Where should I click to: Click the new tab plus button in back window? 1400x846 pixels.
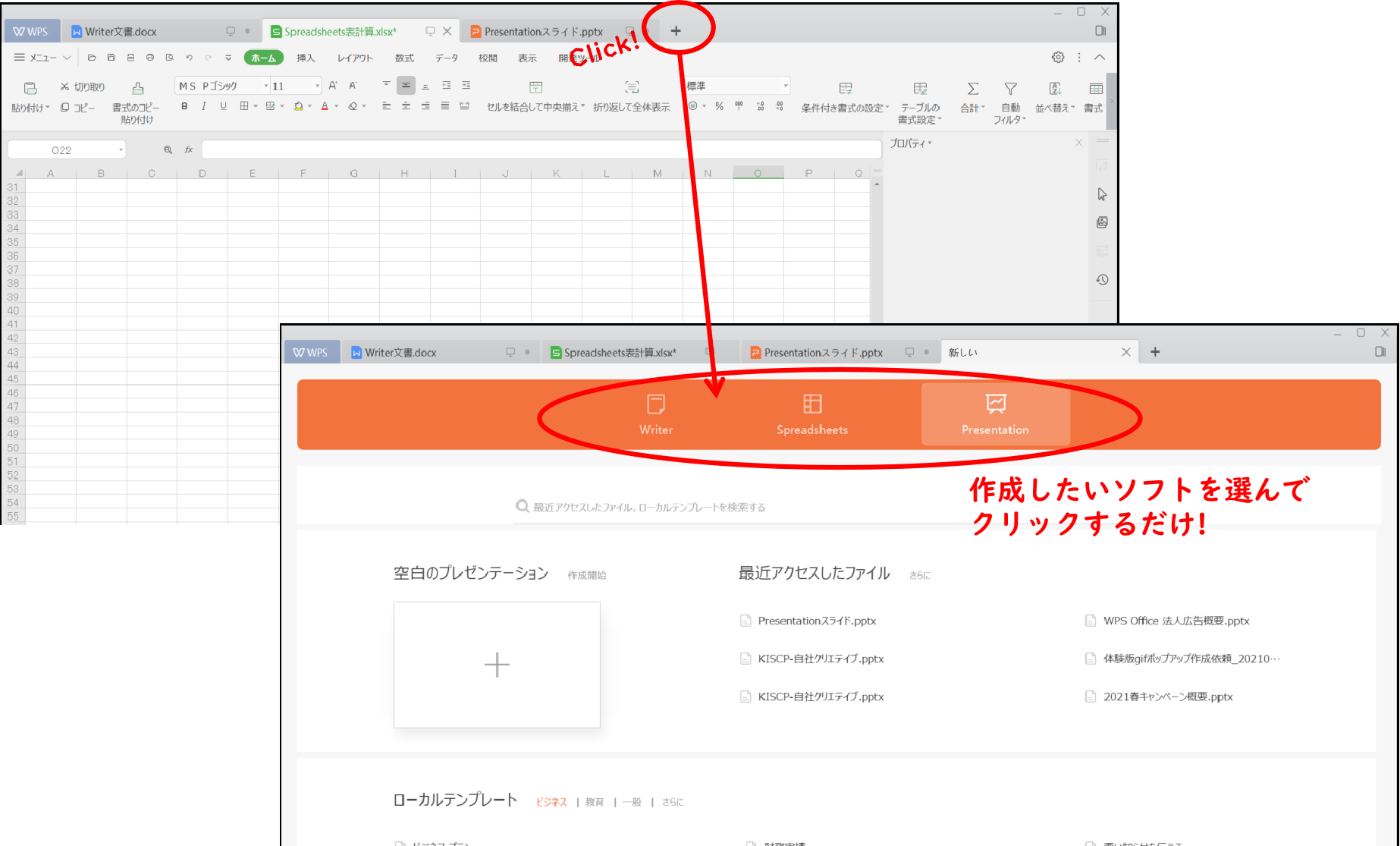pos(676,30)
